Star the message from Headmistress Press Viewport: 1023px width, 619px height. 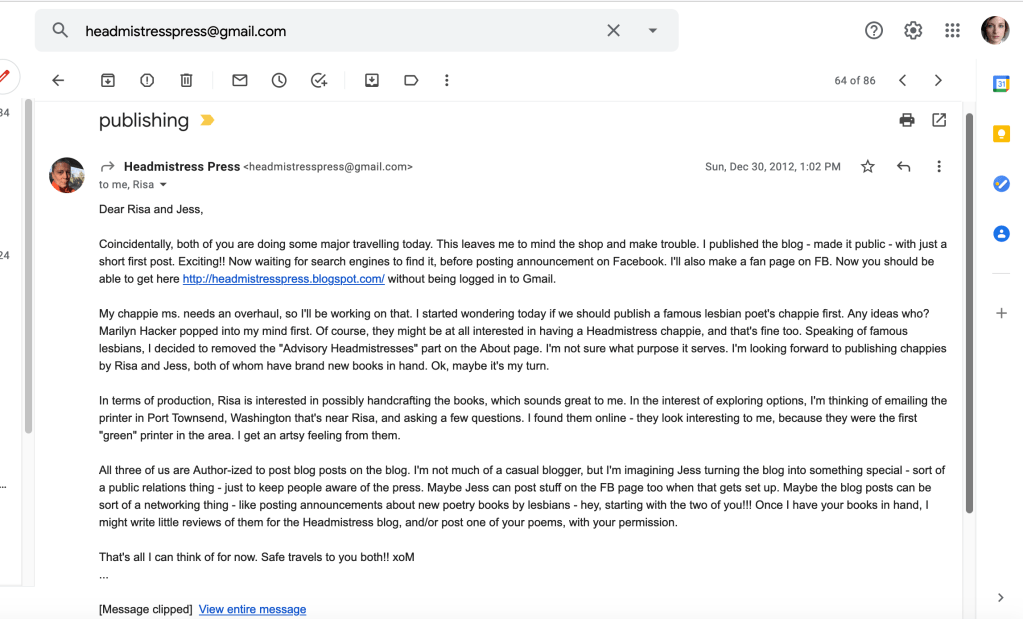[868, 167]
